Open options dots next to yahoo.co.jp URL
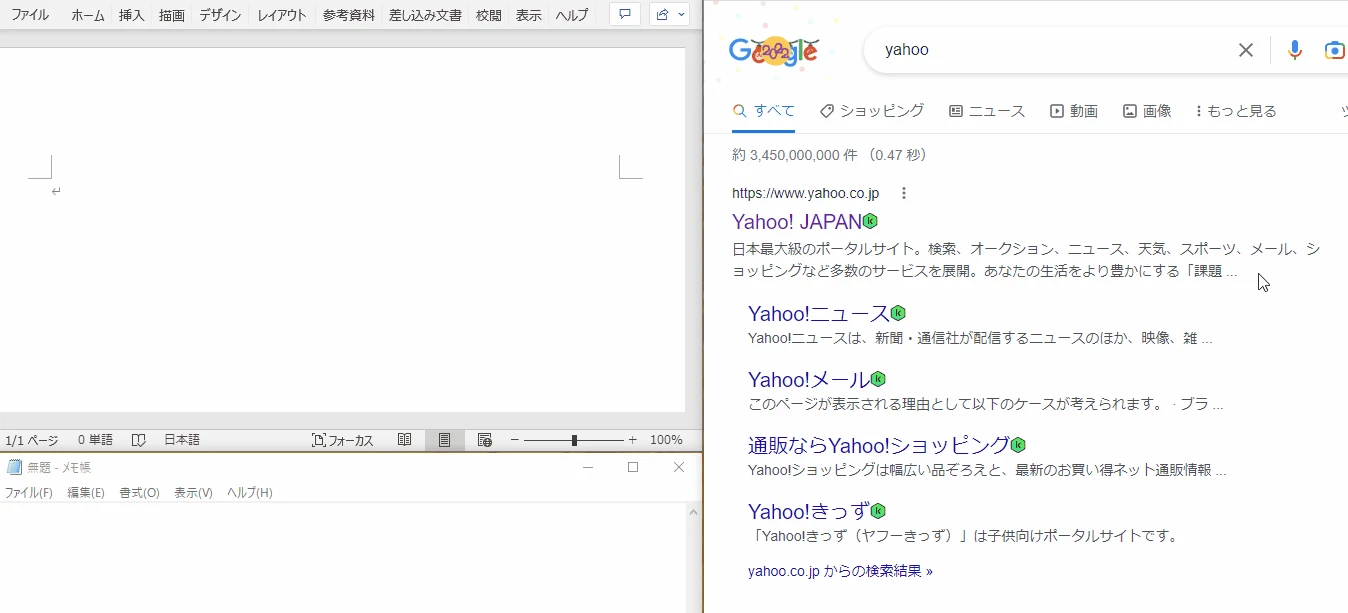The width and height of the screenshot is (1348, 613). click(904, 193)
